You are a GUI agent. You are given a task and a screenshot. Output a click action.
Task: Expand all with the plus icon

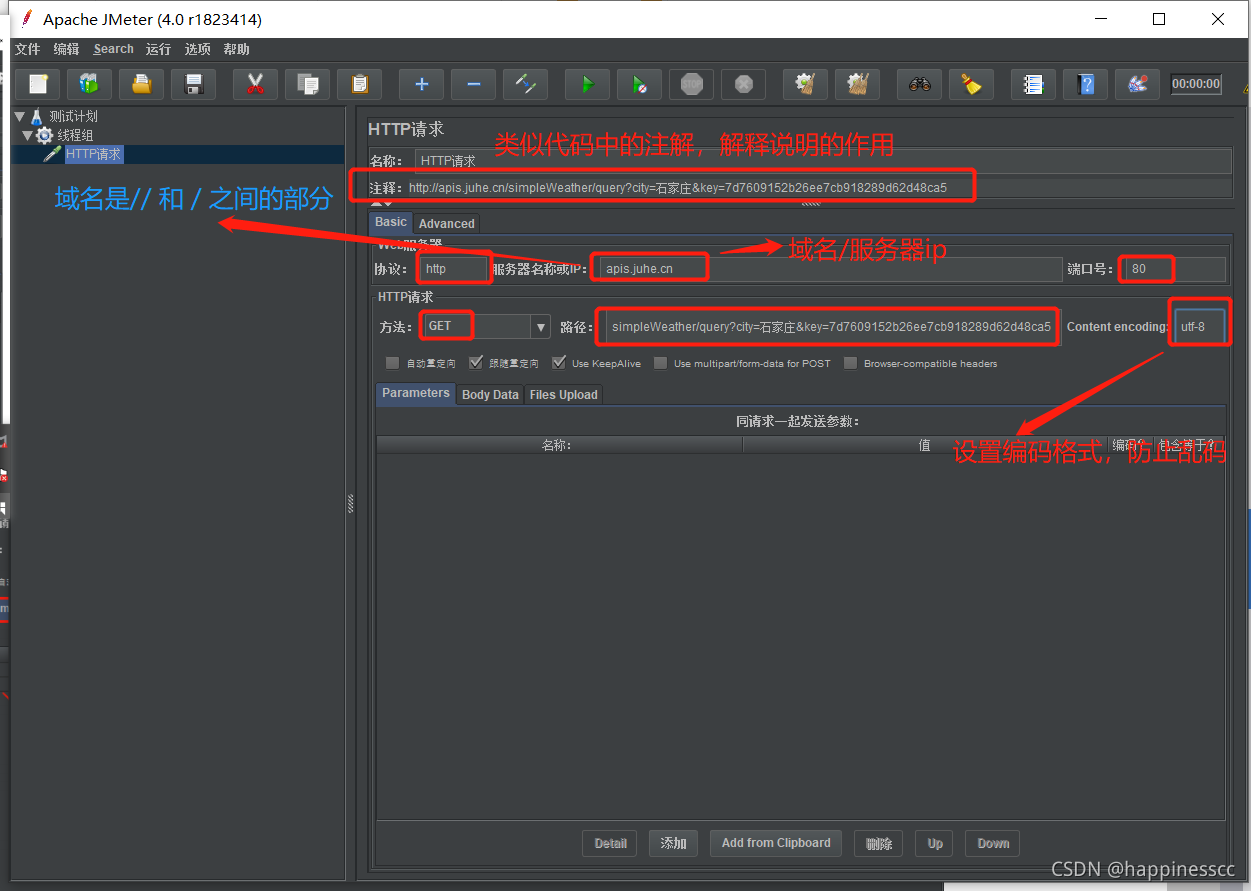tap(421, 84)
